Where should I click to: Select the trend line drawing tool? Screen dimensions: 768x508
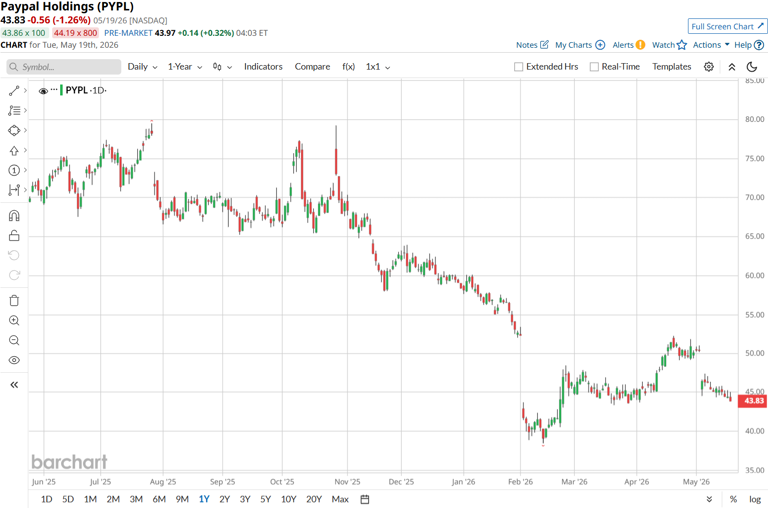point(14,91)
